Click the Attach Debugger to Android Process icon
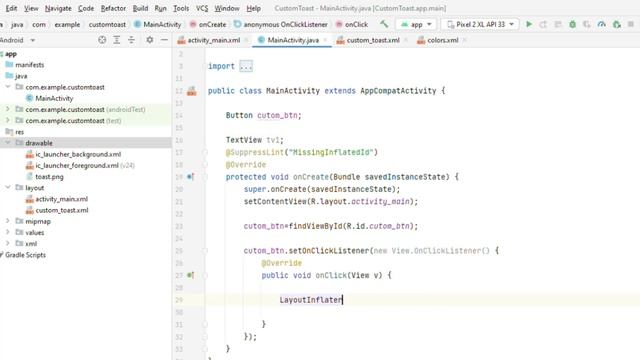This screenshot has width=640, height=360. click(x=617, y=24)
